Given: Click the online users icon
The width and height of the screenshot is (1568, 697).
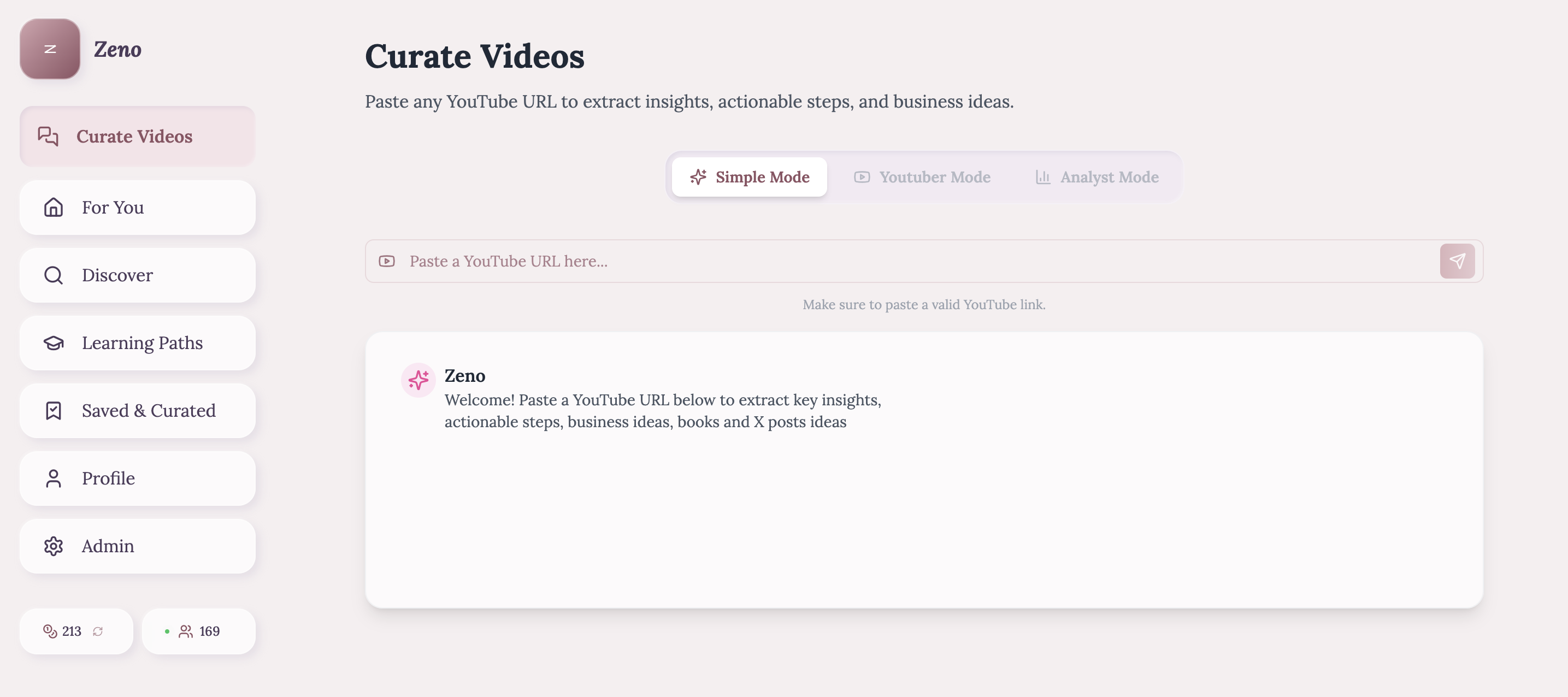Looking at the screenshot, I should coord(186,631).
